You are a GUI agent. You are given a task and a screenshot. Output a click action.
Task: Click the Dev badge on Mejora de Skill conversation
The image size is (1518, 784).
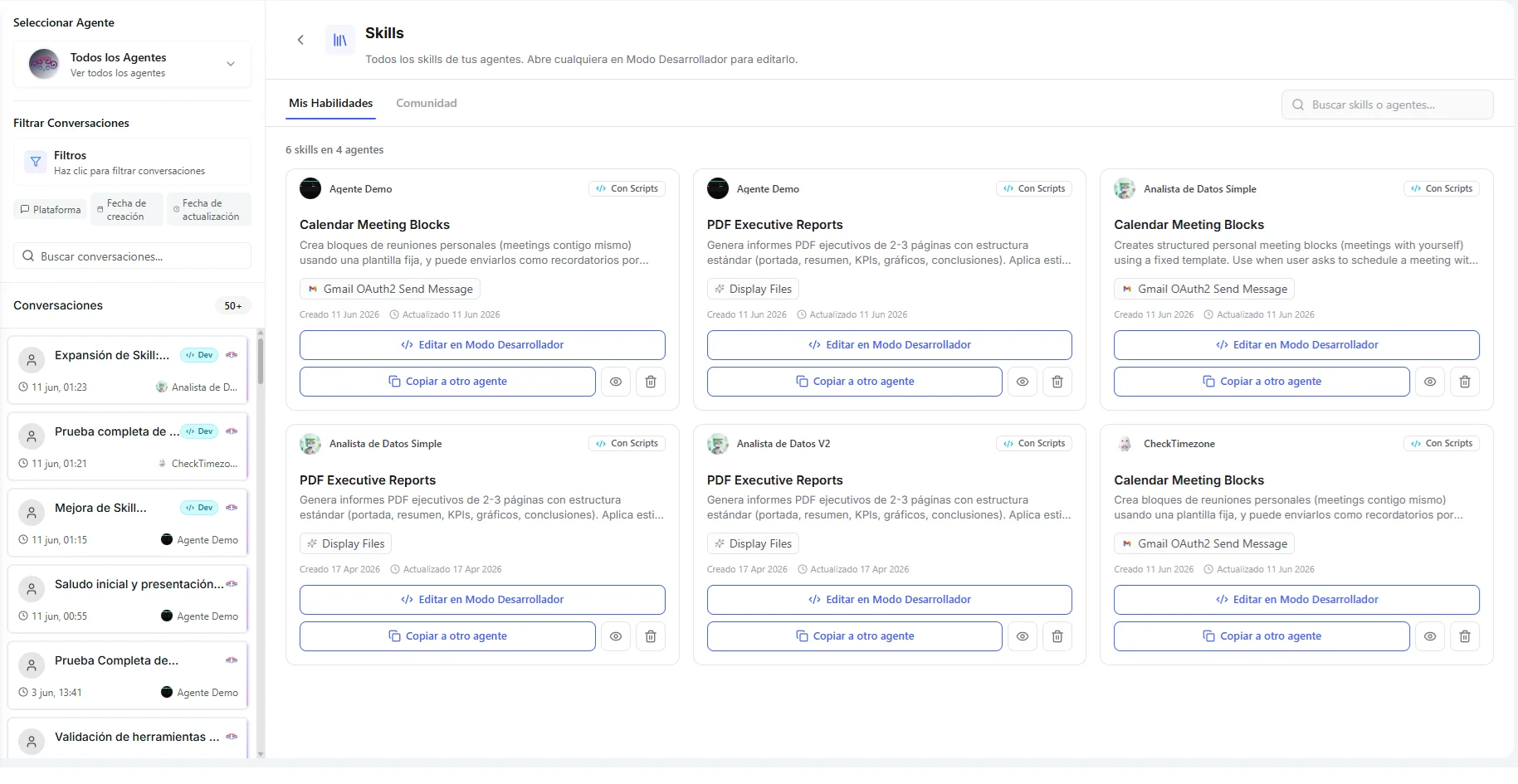tap(199, 508)
